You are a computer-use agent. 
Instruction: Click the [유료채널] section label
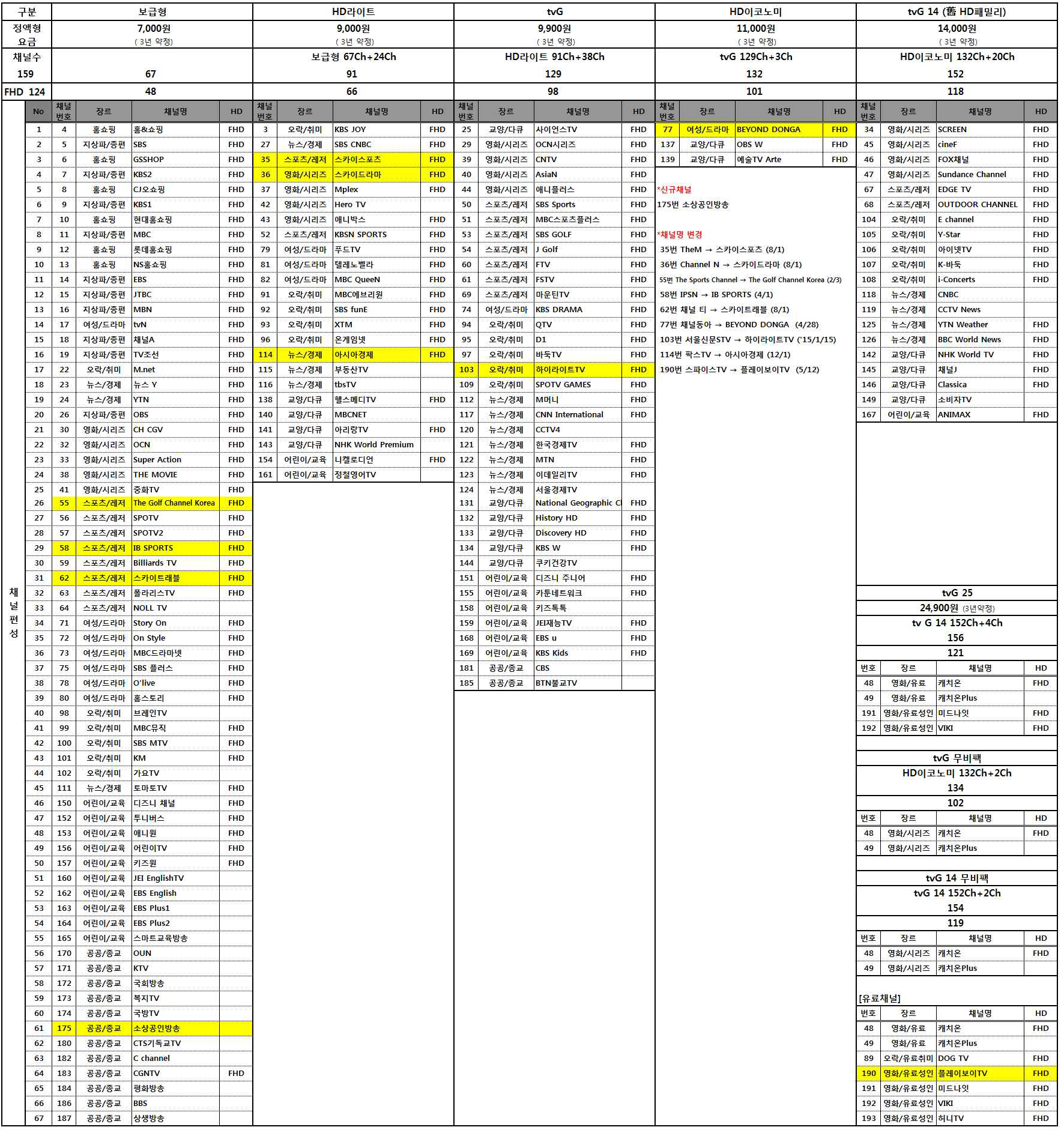click(880, 998)
